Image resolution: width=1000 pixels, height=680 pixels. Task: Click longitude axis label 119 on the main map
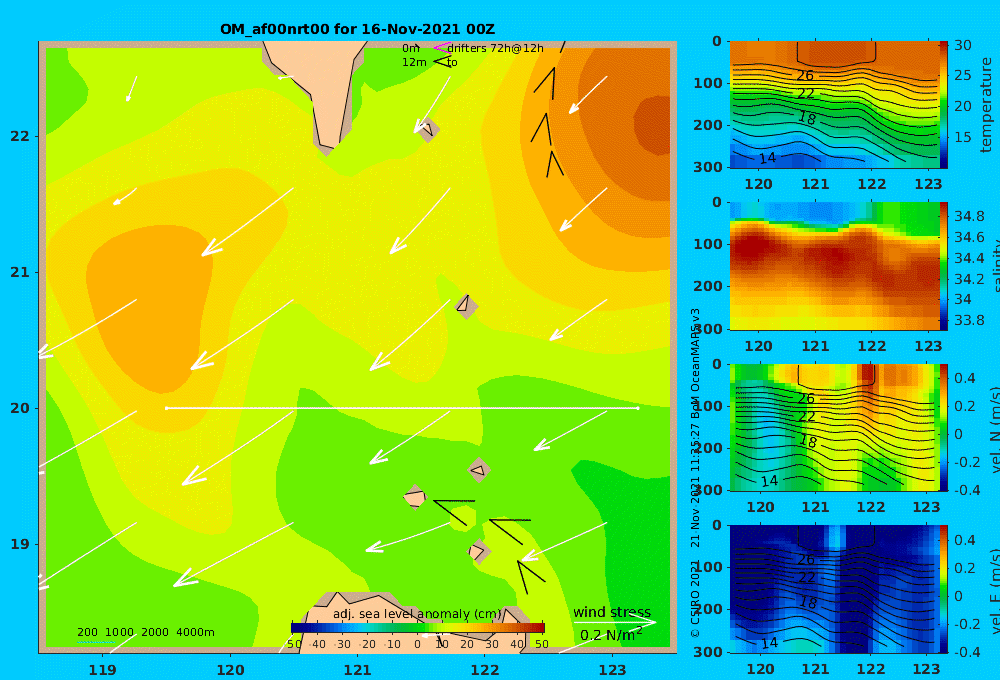(x=102, y=670)
